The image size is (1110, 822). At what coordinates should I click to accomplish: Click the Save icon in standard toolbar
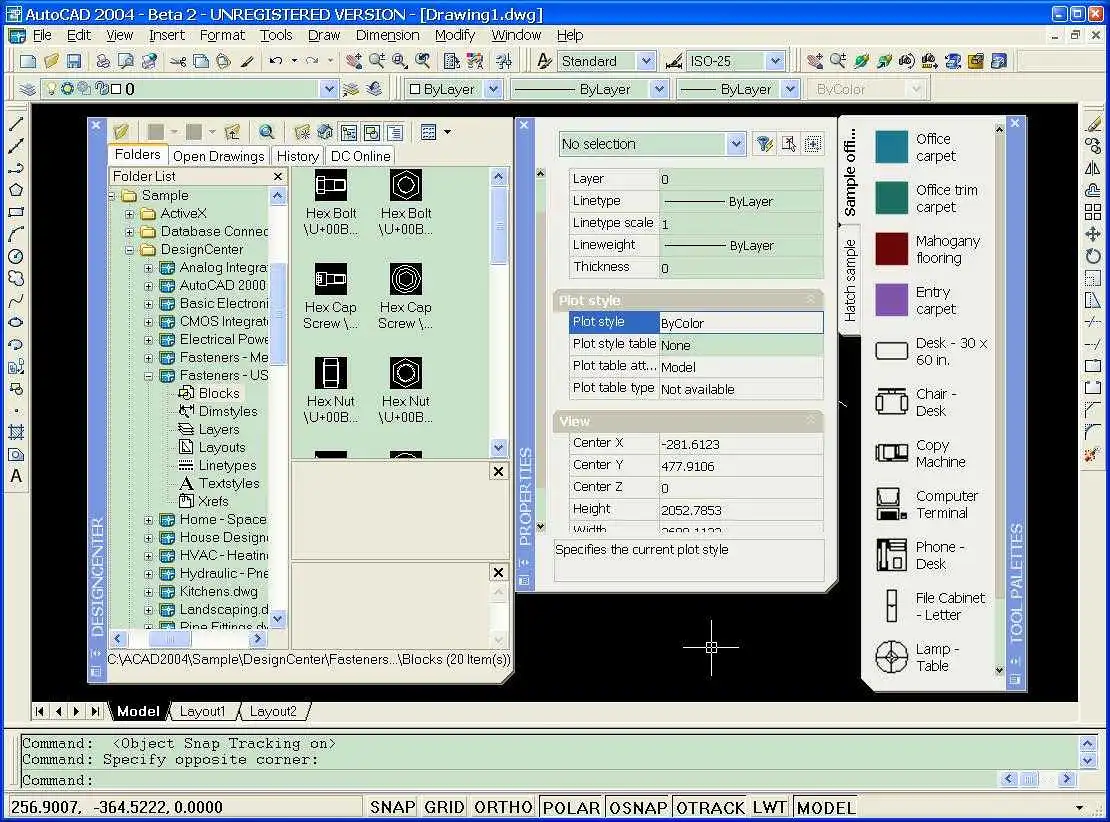74,61
